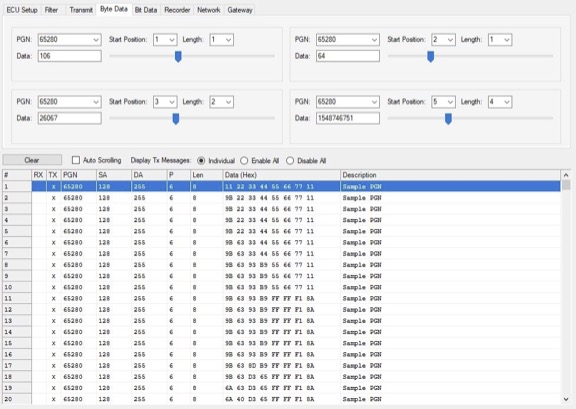Switch to the Gateway tab
Viewport: 576px width, 409px height.
click(240, 10)
